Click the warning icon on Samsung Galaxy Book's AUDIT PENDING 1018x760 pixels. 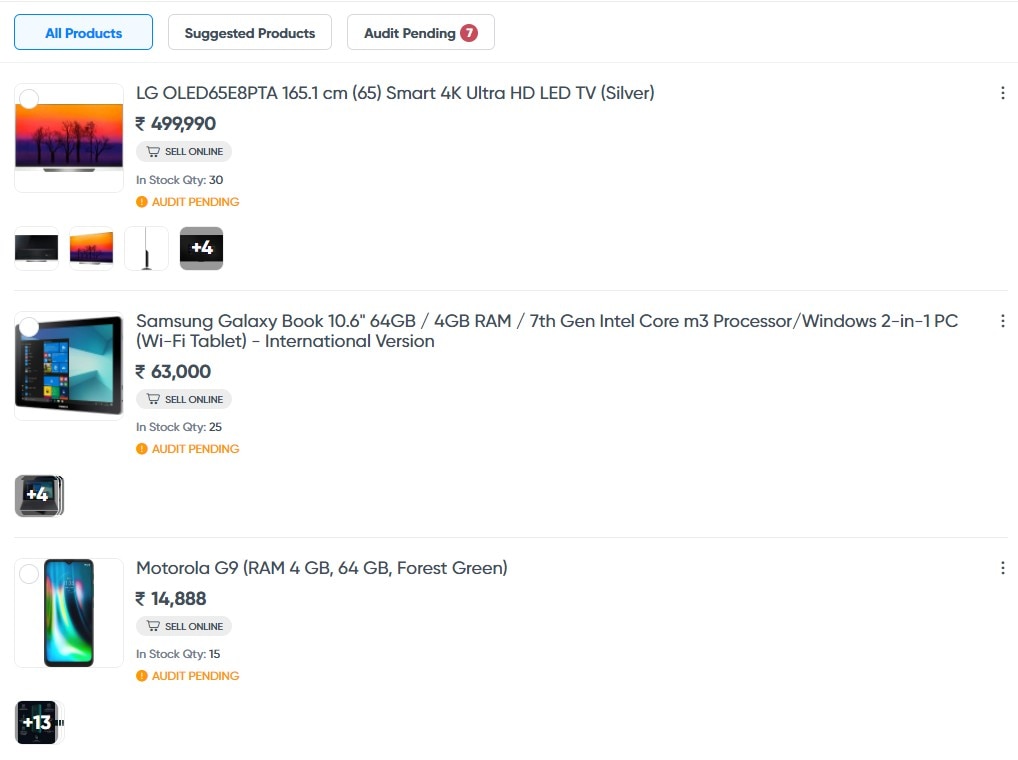pos(140,448)
